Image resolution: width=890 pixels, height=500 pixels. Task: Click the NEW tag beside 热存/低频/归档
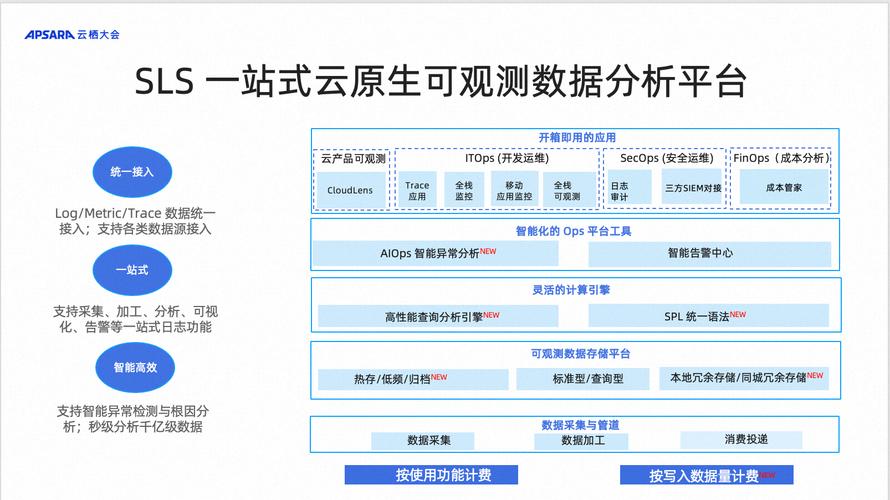pyautogui.click(x=439, y=377)
